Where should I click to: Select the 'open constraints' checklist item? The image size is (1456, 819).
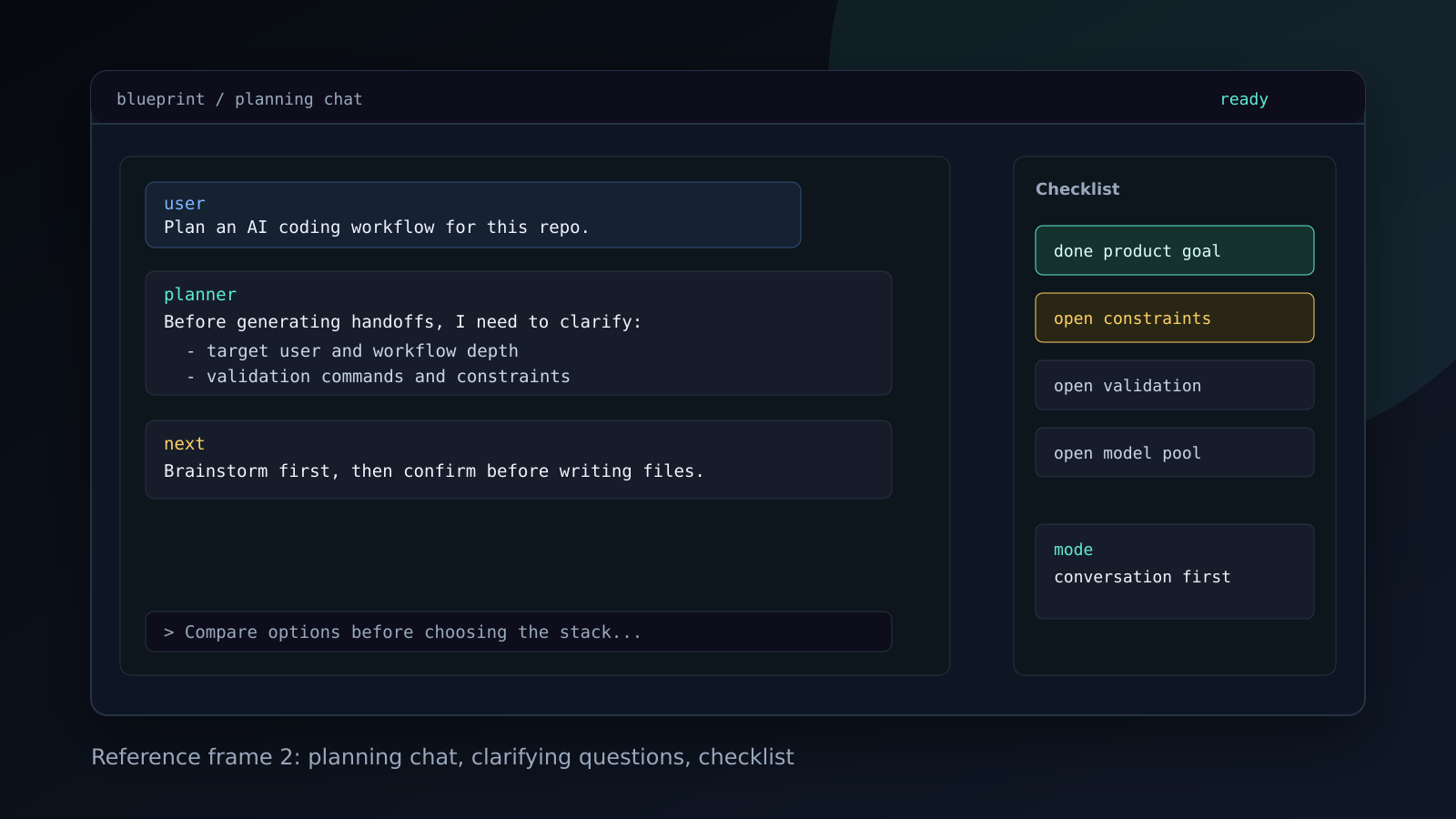coord(1175,318)
